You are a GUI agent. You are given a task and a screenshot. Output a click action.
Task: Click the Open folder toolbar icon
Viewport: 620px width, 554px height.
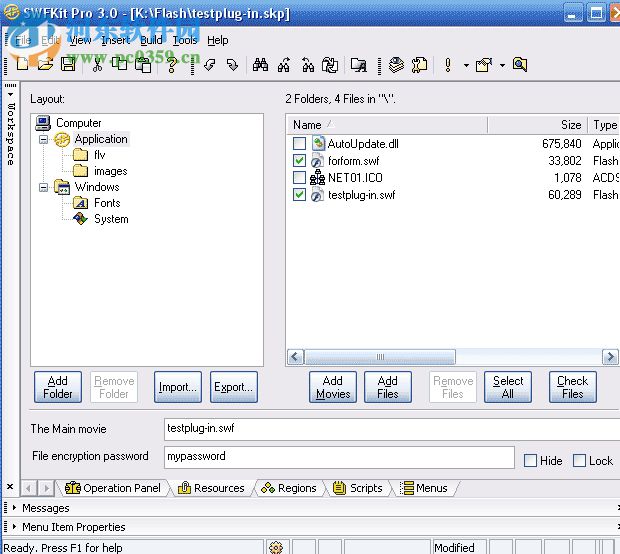45,65
